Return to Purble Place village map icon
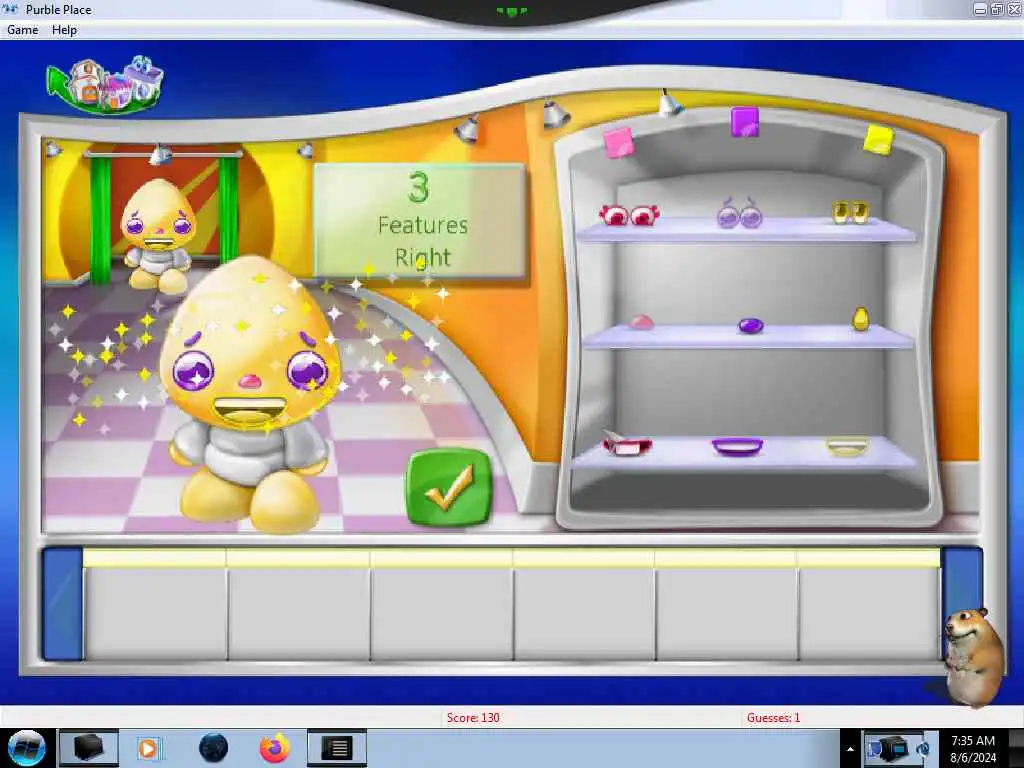1024x768 pixels. [104, 85]
